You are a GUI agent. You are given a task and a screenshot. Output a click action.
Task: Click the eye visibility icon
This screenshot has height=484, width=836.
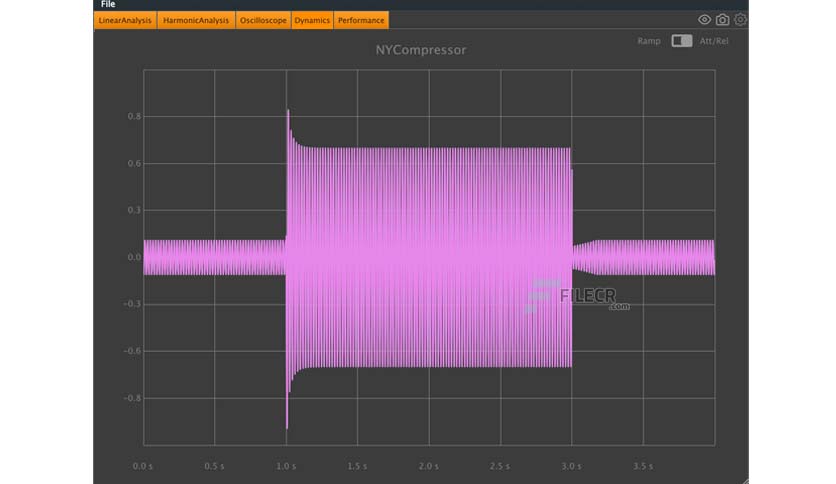click(x=704, y=20)
